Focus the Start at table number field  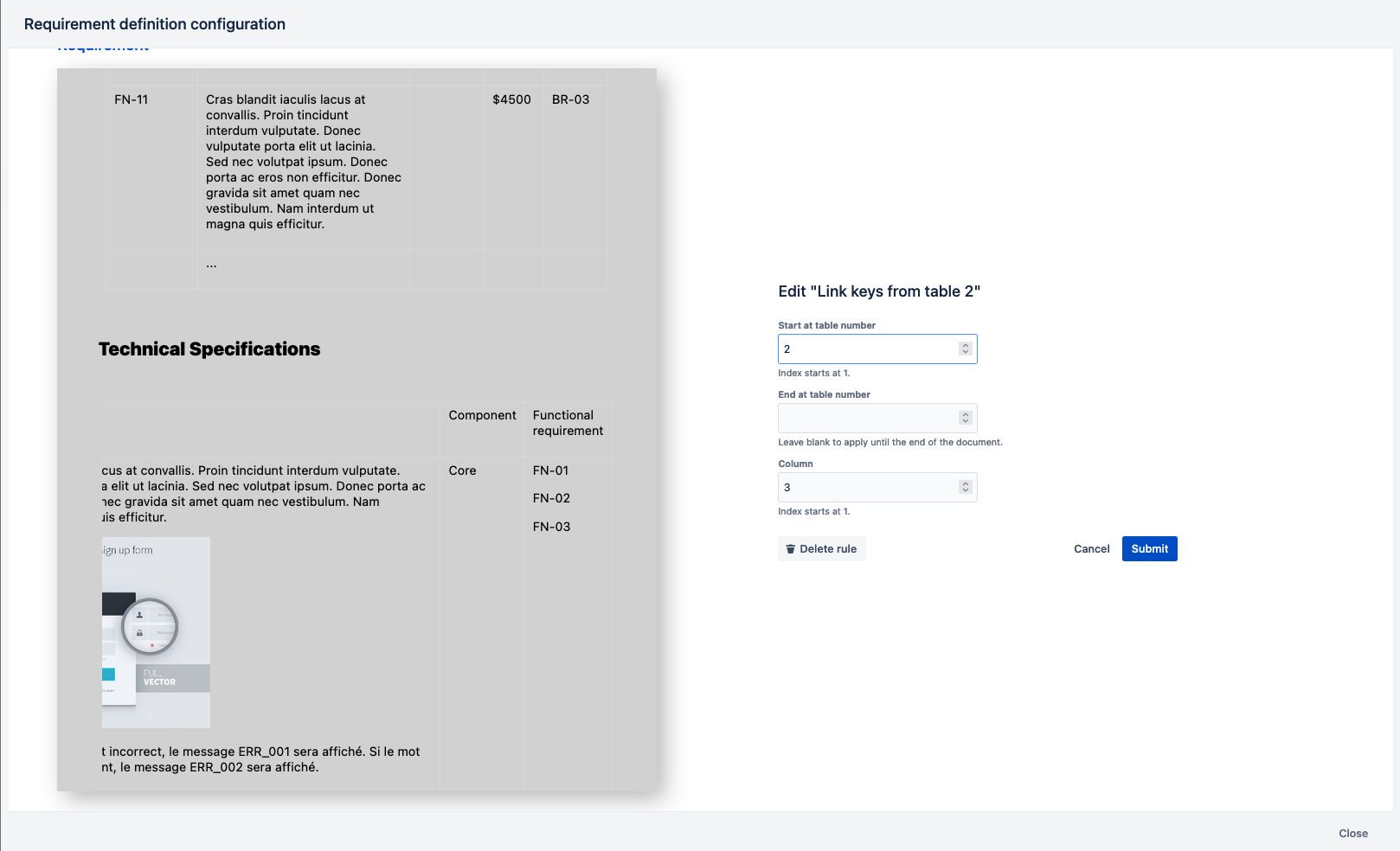click(x=867, y=349)
